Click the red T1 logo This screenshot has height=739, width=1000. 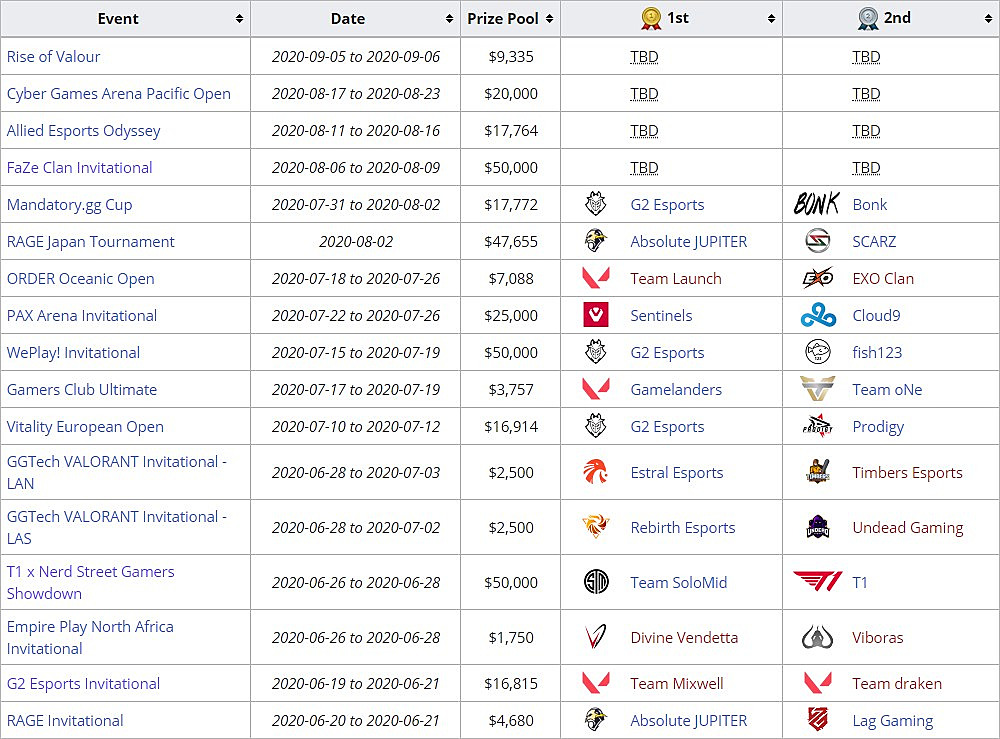(818, 582)
